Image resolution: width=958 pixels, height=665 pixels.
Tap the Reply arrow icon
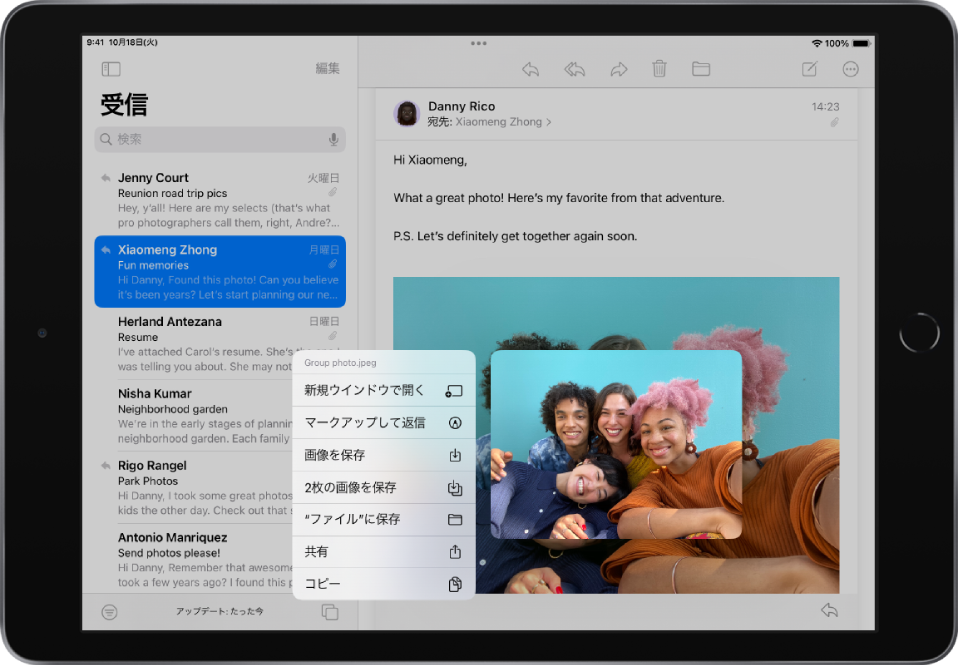coord(530,69)
